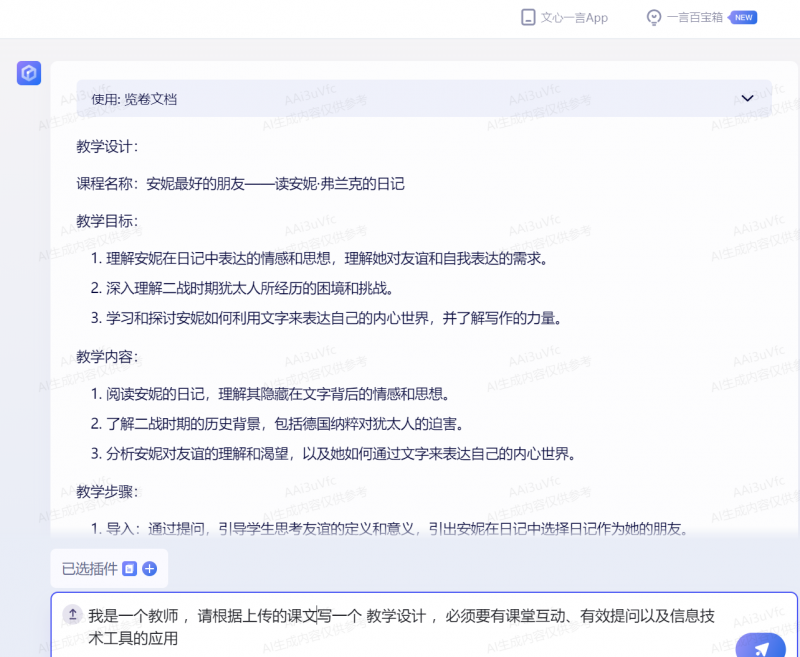Click the ERNIE Bot assistant avatar icon
This screenshot has height=657, width=800.
click(x=29, y=73)
